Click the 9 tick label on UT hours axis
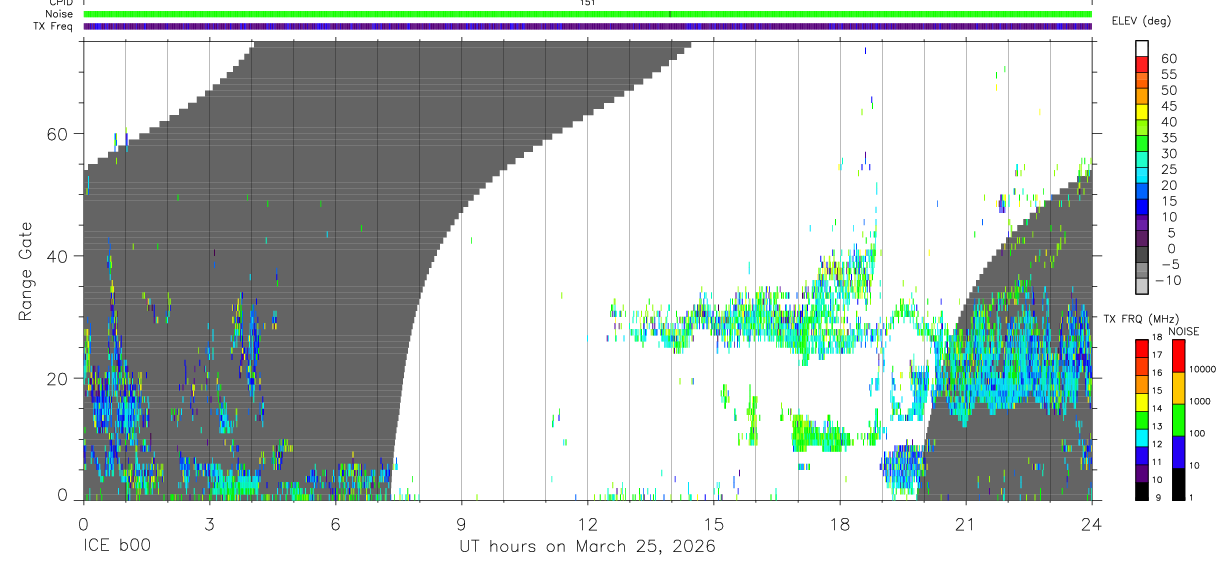1228x567 pixels. (461, 523)
